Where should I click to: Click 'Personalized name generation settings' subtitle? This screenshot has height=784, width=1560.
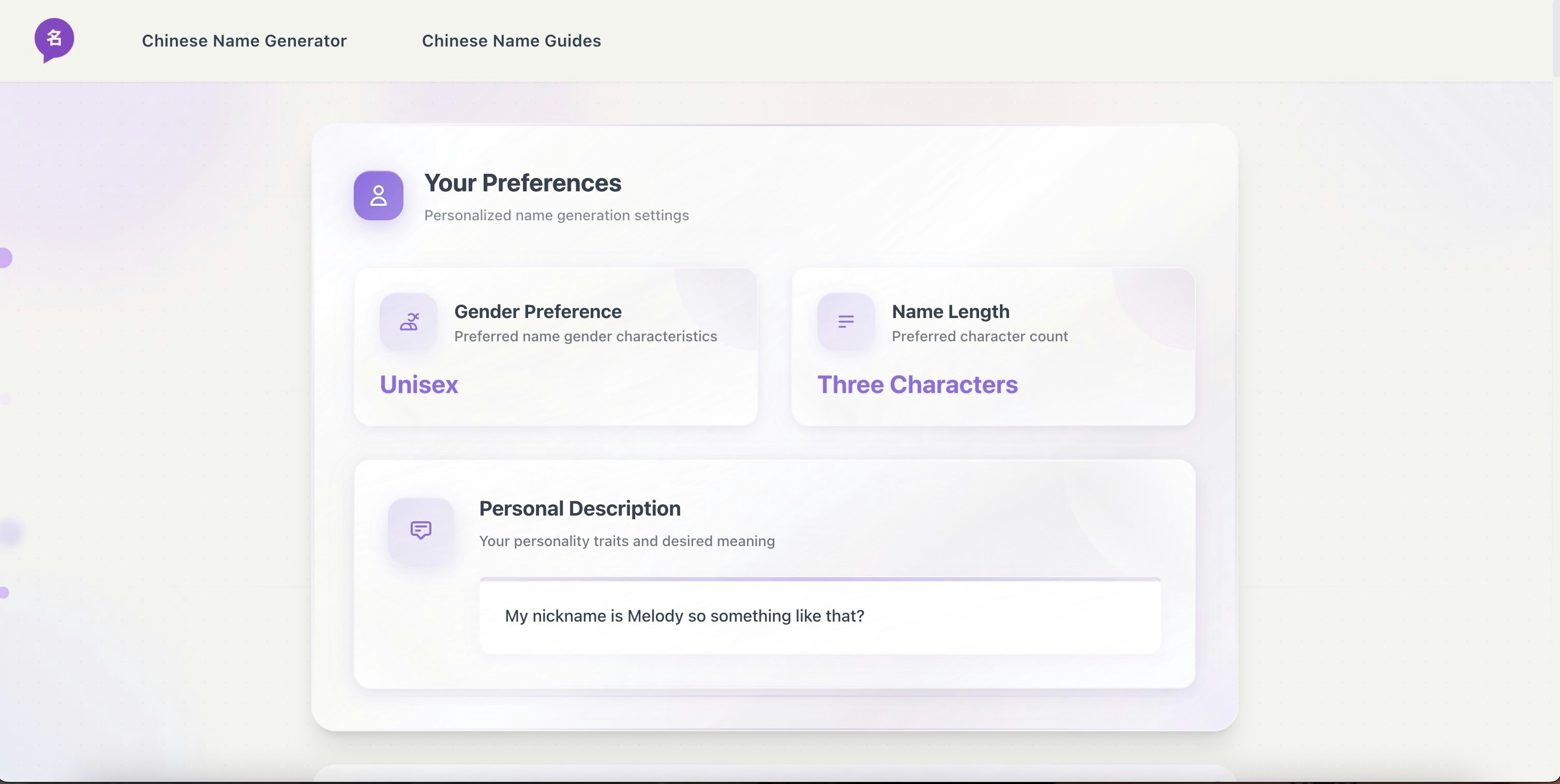pos(556,216)
